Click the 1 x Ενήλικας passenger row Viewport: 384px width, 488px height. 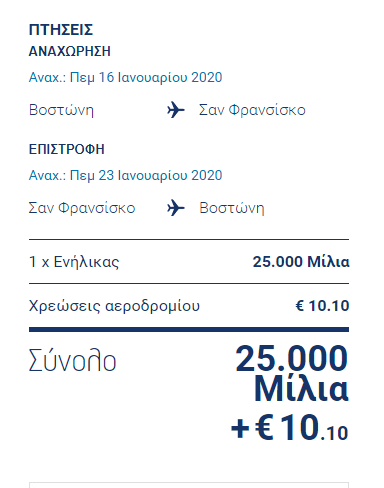(x=189, y=262)
